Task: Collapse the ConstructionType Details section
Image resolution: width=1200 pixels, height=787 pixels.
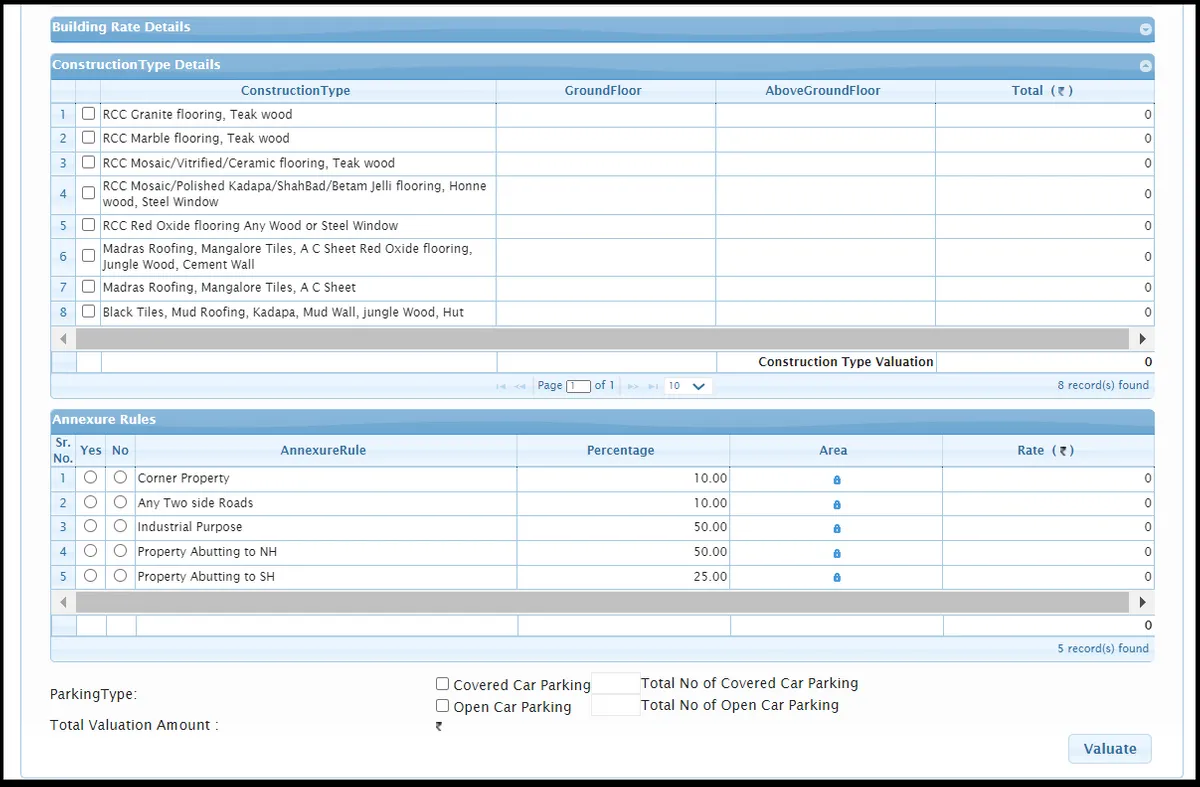Action: click(1145, 65)
